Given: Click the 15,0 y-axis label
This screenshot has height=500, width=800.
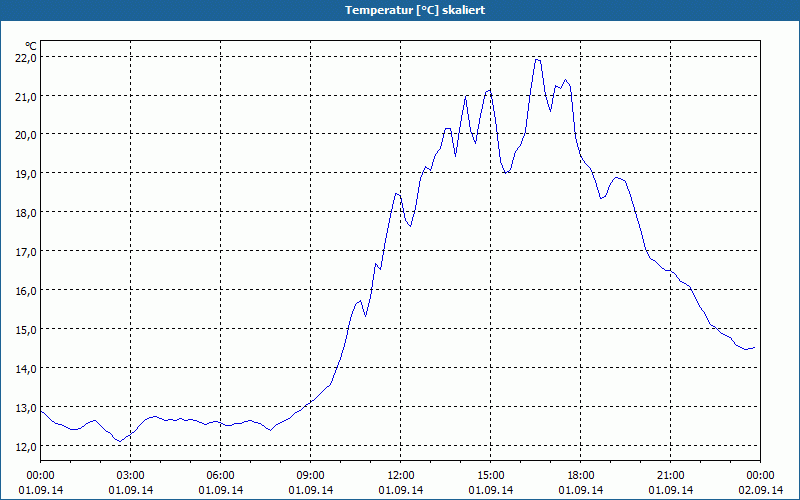Looking at the screenshot, I should [x=26, y=330].
